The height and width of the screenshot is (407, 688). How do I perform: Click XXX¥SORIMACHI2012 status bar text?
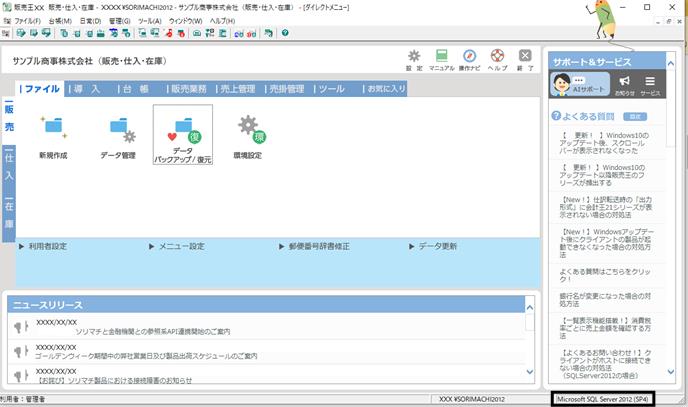tap(472, 399)
